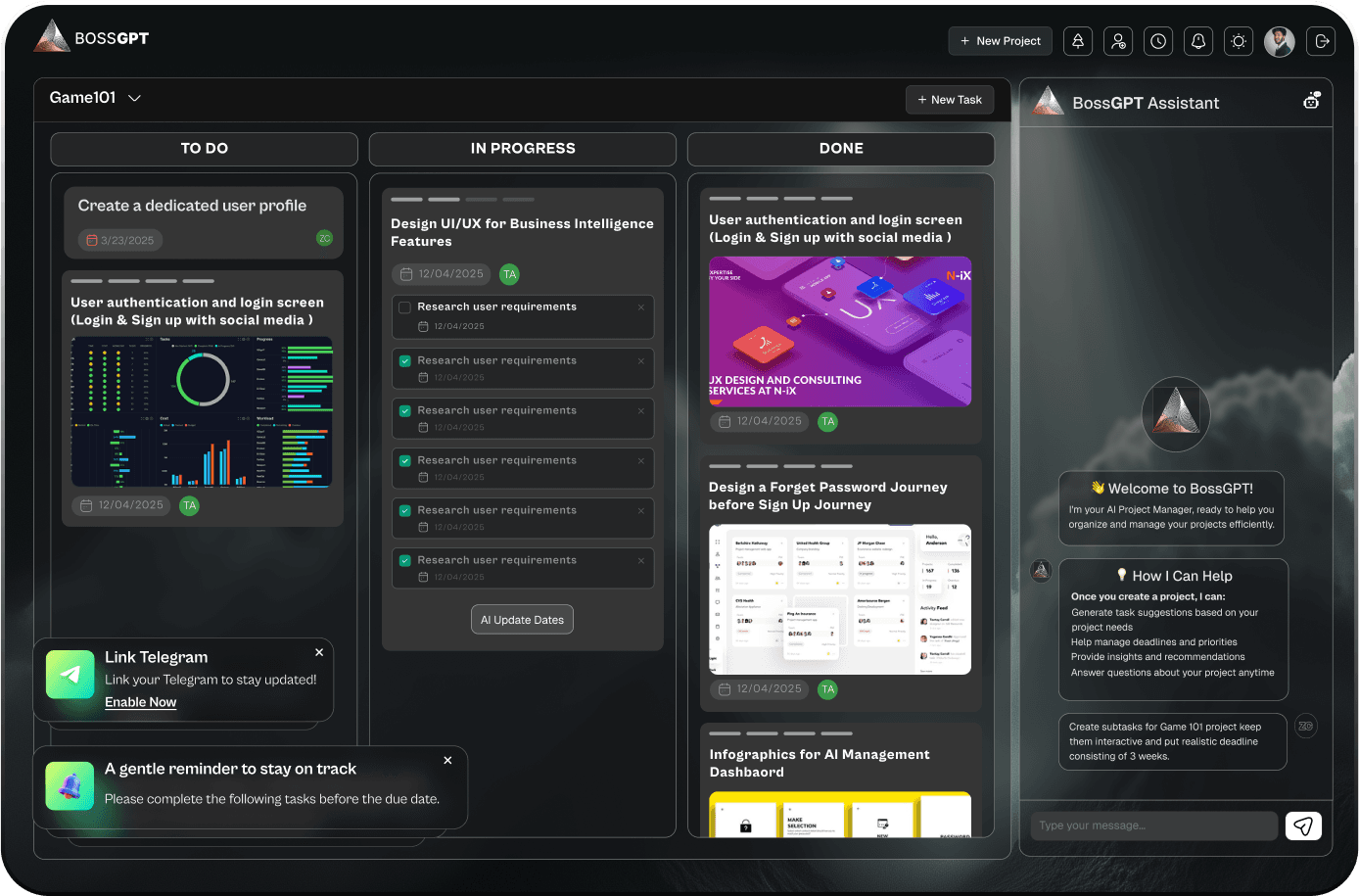This screenshot has width=1359, height=896.
Task: Click the logout icon
Action: 1322,41
